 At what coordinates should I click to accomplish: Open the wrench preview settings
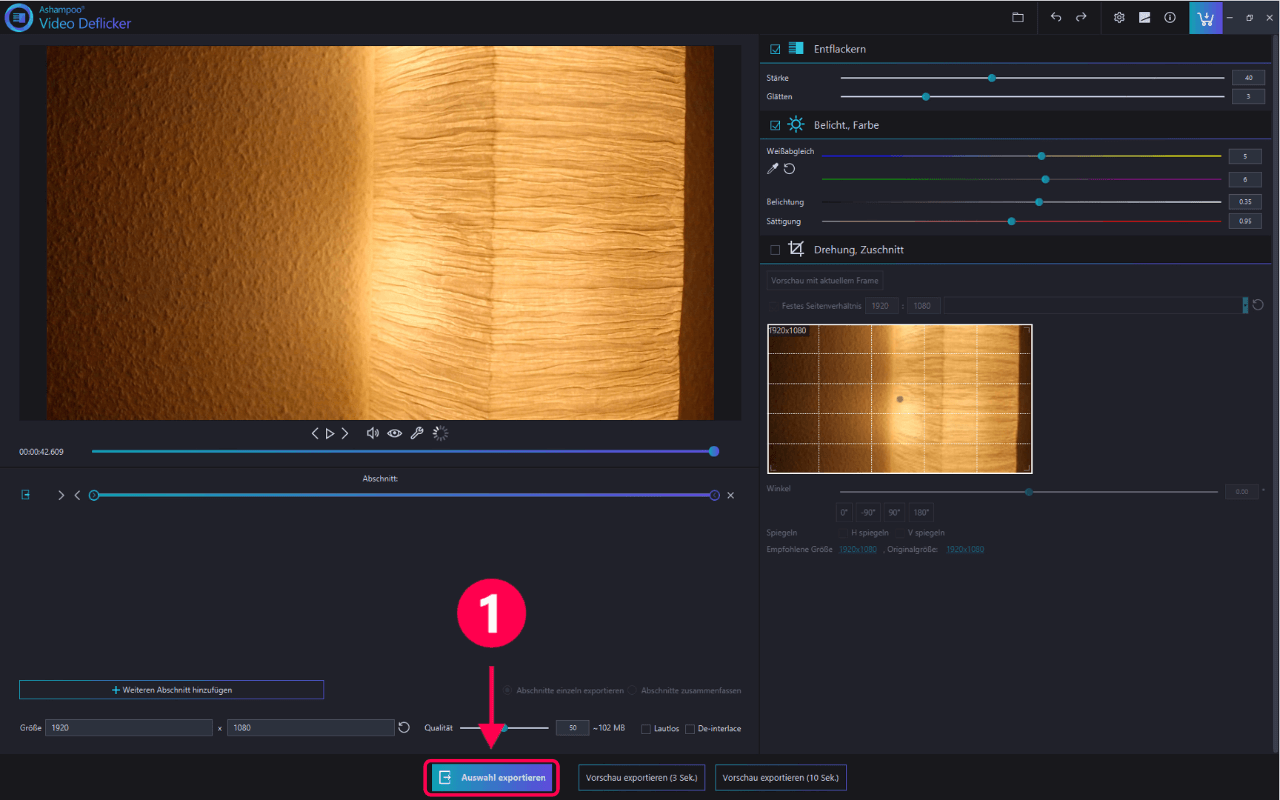[417, 433]
